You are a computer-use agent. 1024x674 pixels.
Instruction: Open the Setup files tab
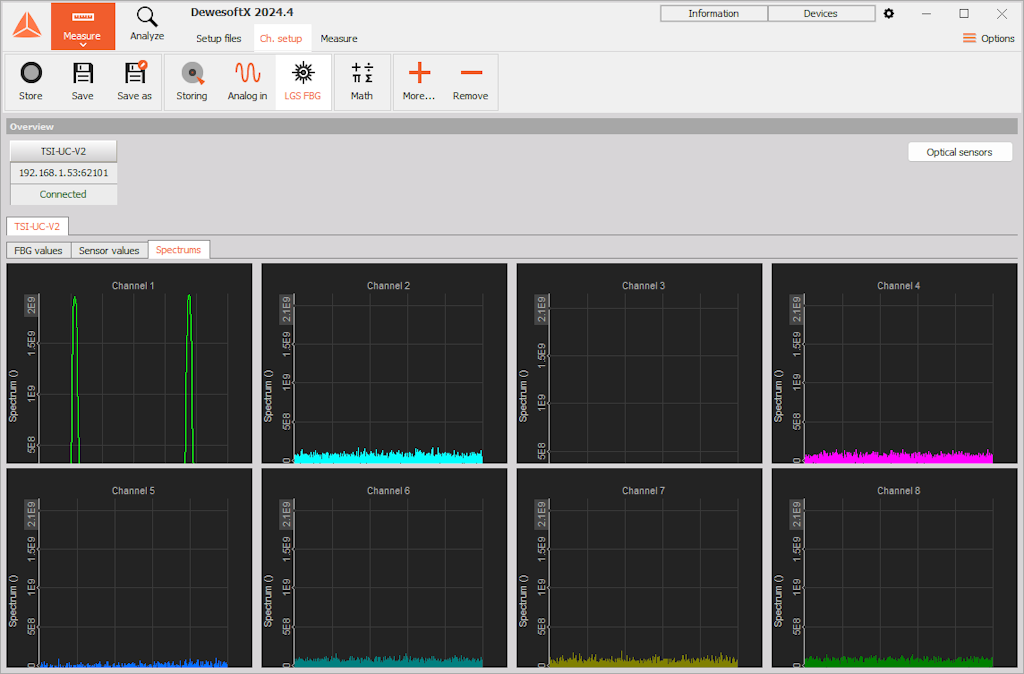pyautogui.click(x=219, y=39)
